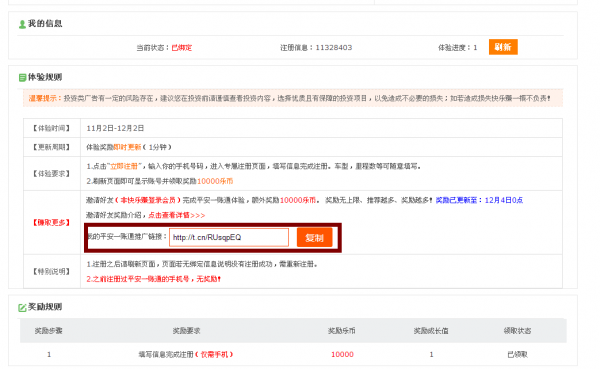
Task: Click the 【体验要求】 row label
Action: coord(52,174)
